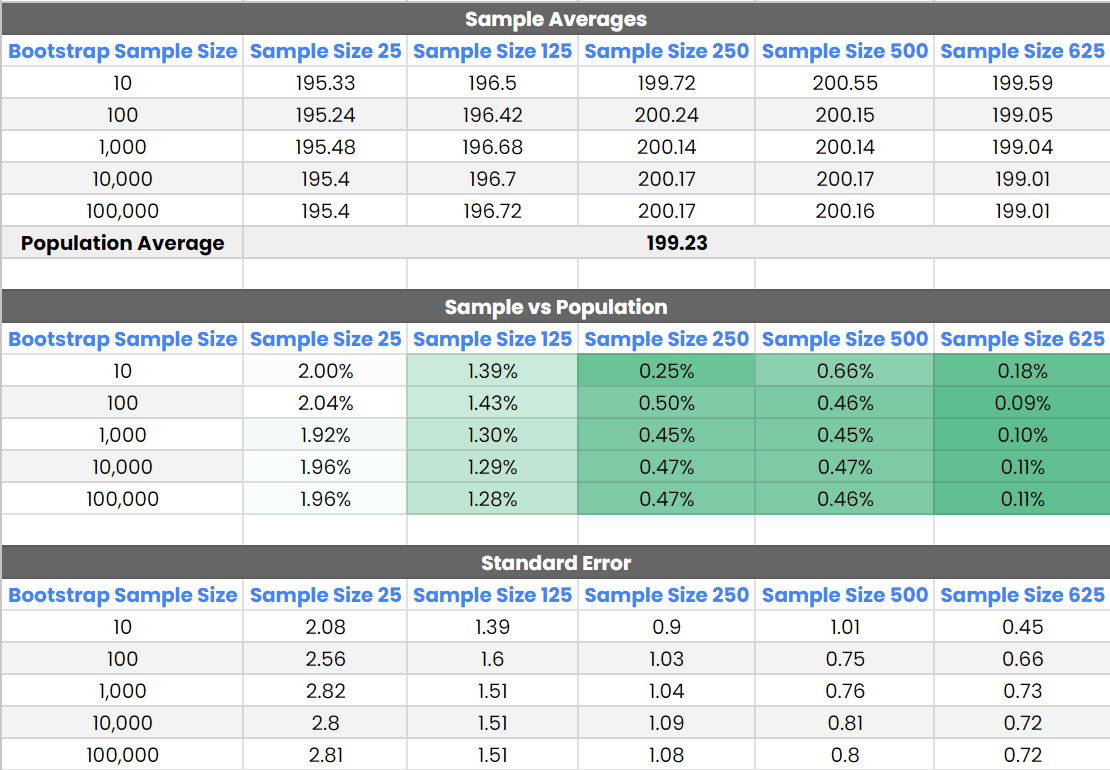Select the 199.23 population average value
Viewport: 1110px width, 770px height.
tap(676, 243)
